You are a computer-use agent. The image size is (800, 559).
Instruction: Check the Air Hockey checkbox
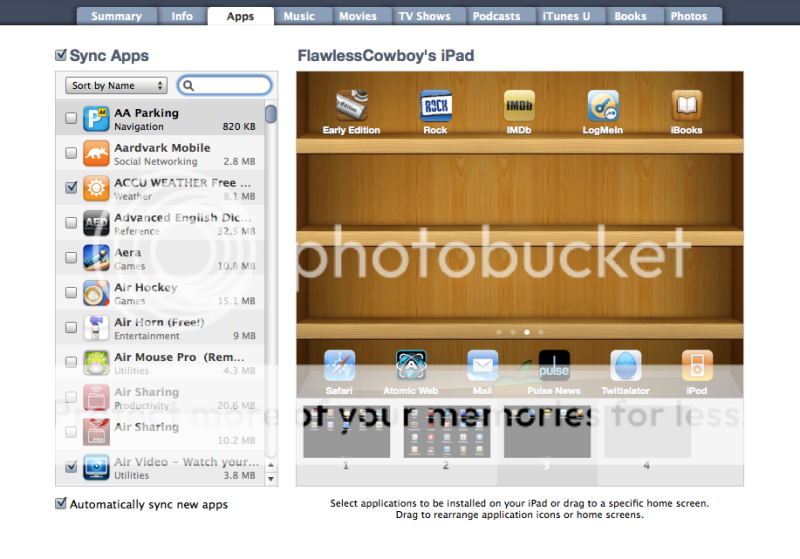[x=71, y=292]
